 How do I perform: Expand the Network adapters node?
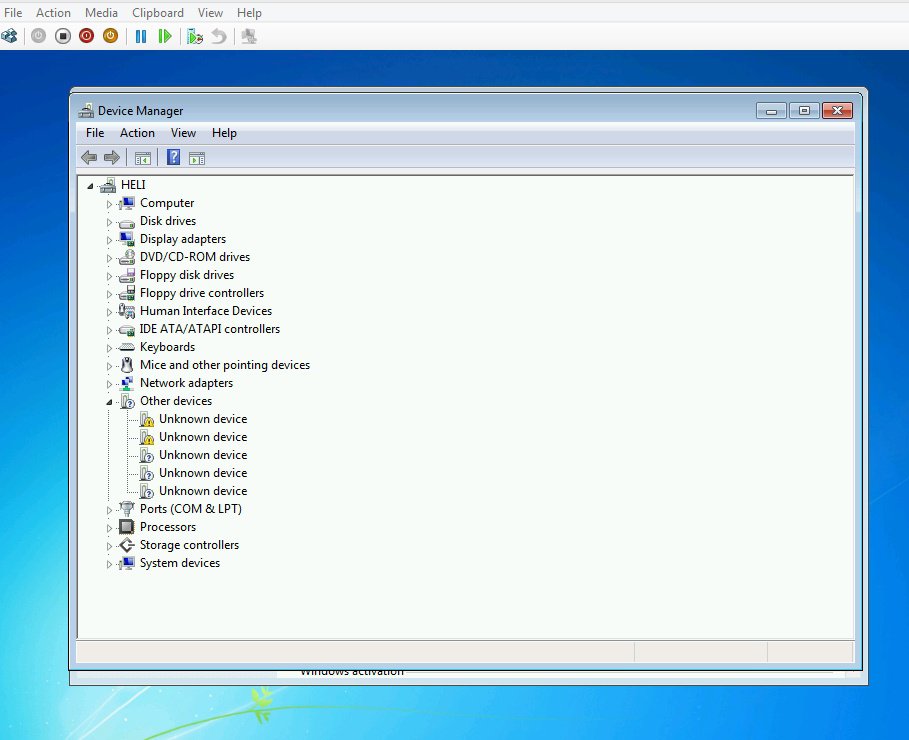pos(110,382)
